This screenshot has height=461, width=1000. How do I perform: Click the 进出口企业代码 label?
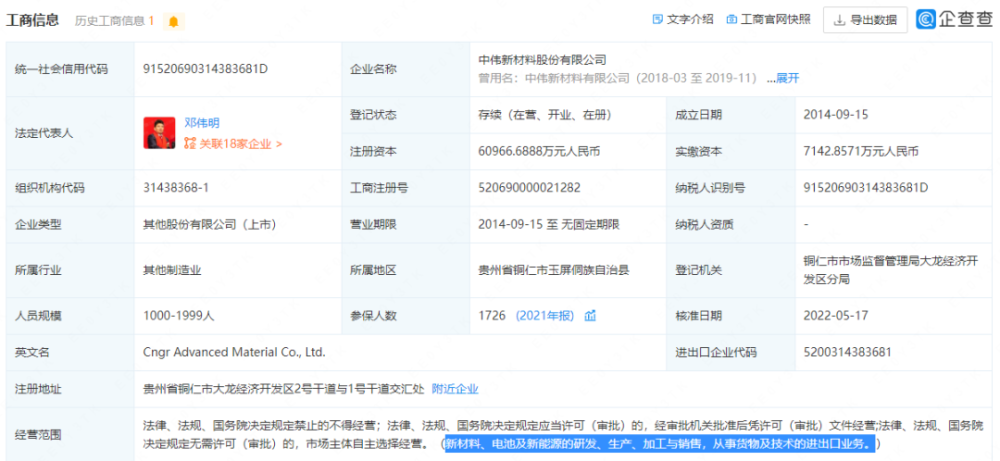click(x=716, y=351)
